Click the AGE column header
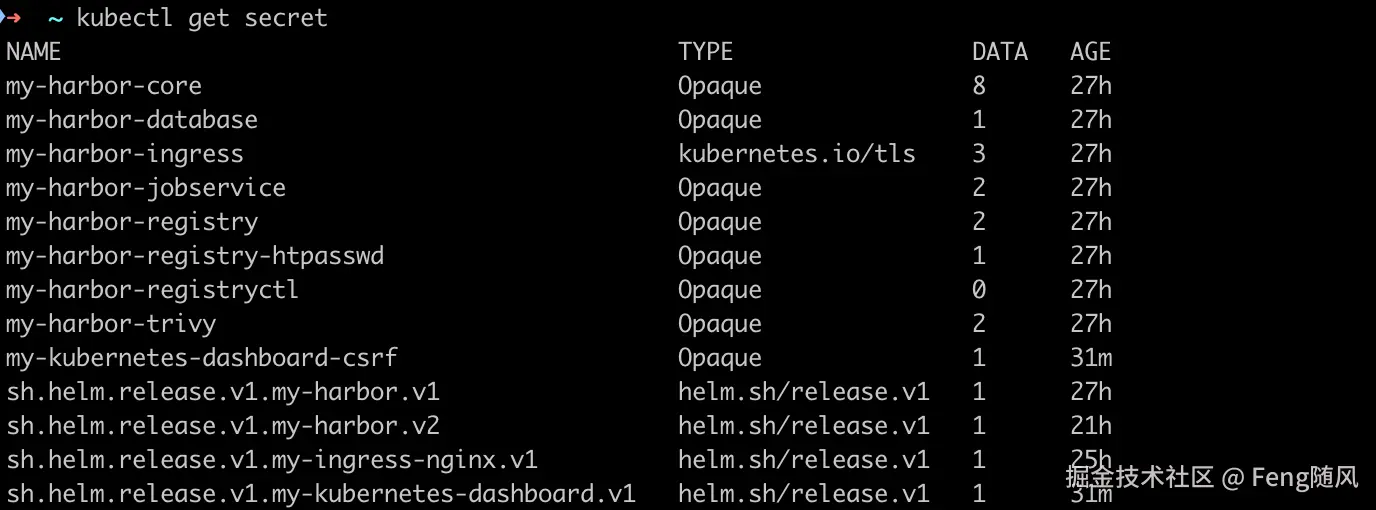 coord(1090,52)
